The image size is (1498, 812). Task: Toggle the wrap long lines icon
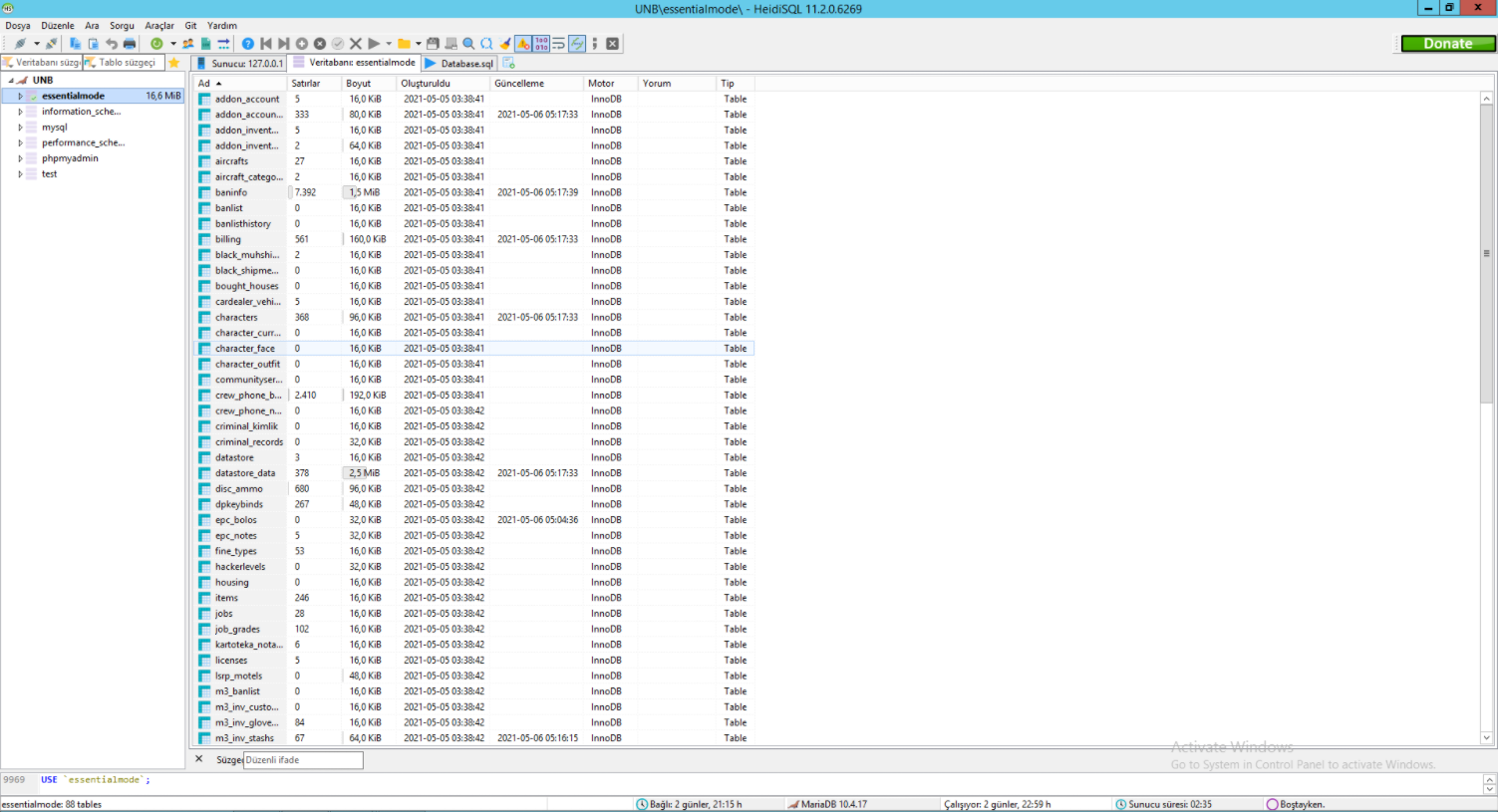coord(559,44)
